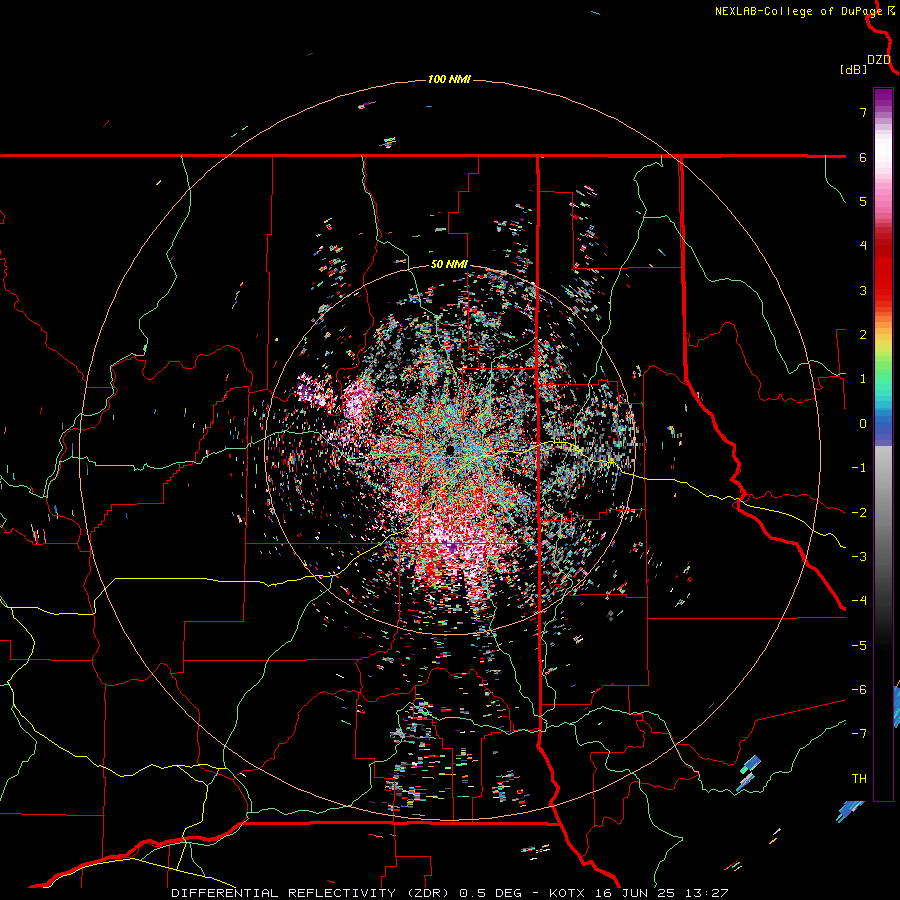This screenshot has width=900, height=900.
Task: Click the 5 value on the dB scale
Action: (x=863, y=201)
